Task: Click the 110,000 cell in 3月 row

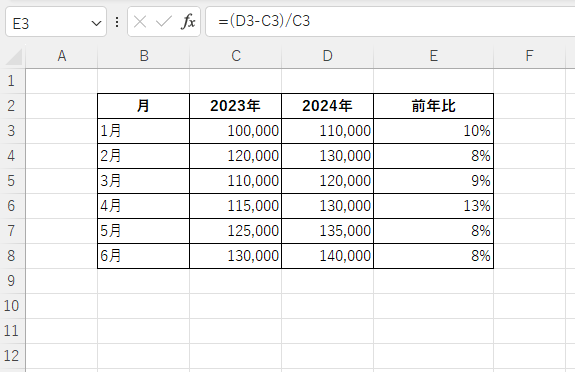Action: click(x=235, y=181)
